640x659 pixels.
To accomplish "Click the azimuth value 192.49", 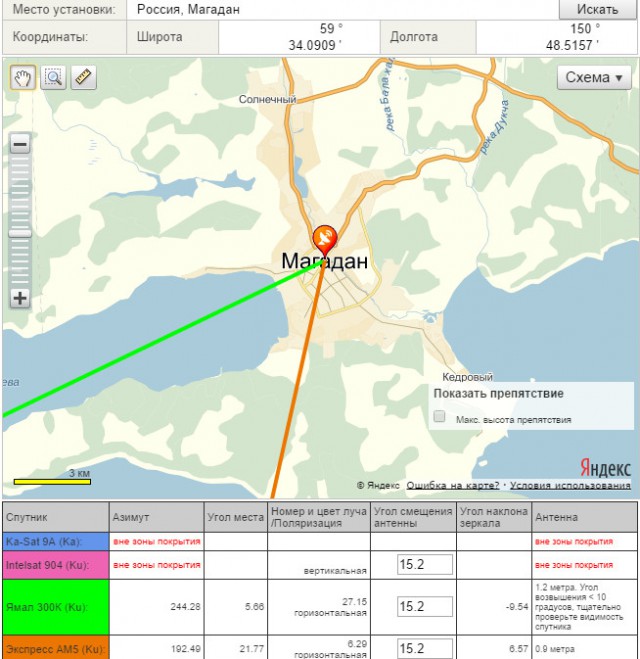I will pos(185,649).
